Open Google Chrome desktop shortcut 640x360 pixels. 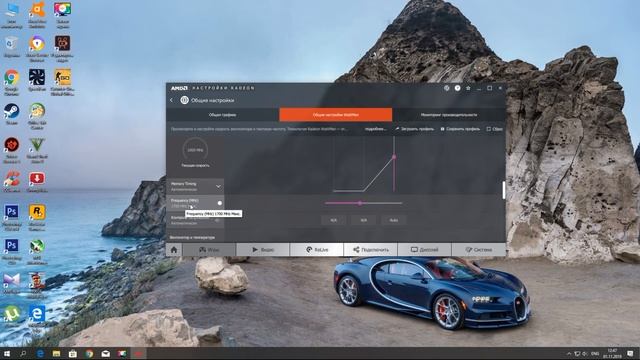[11, 82]
